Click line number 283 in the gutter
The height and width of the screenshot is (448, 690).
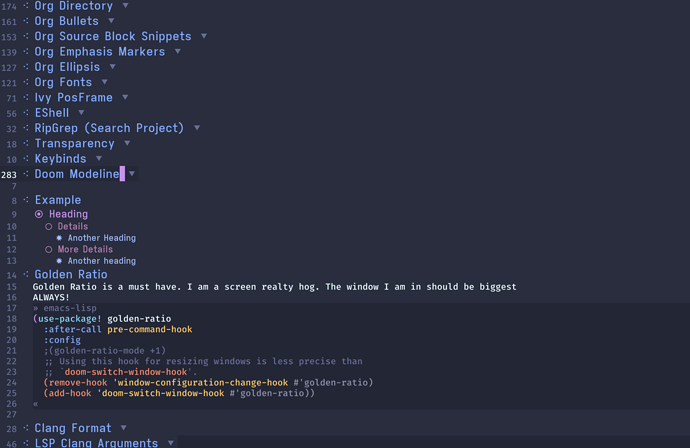9,175
